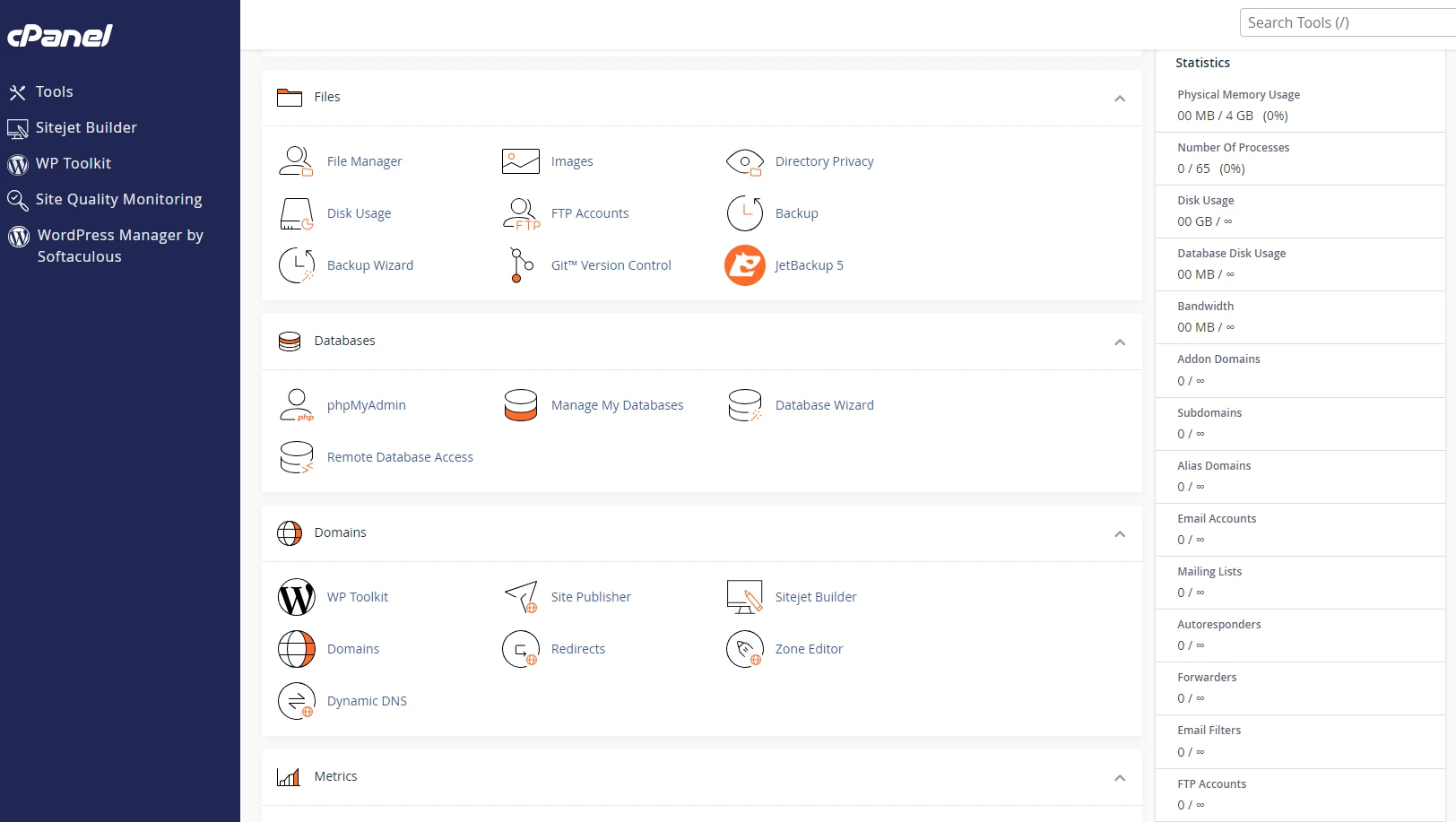Viewport: 1456px width, 822px height.
Task: Open the Git Version Control icon
Action: (521, 265)
